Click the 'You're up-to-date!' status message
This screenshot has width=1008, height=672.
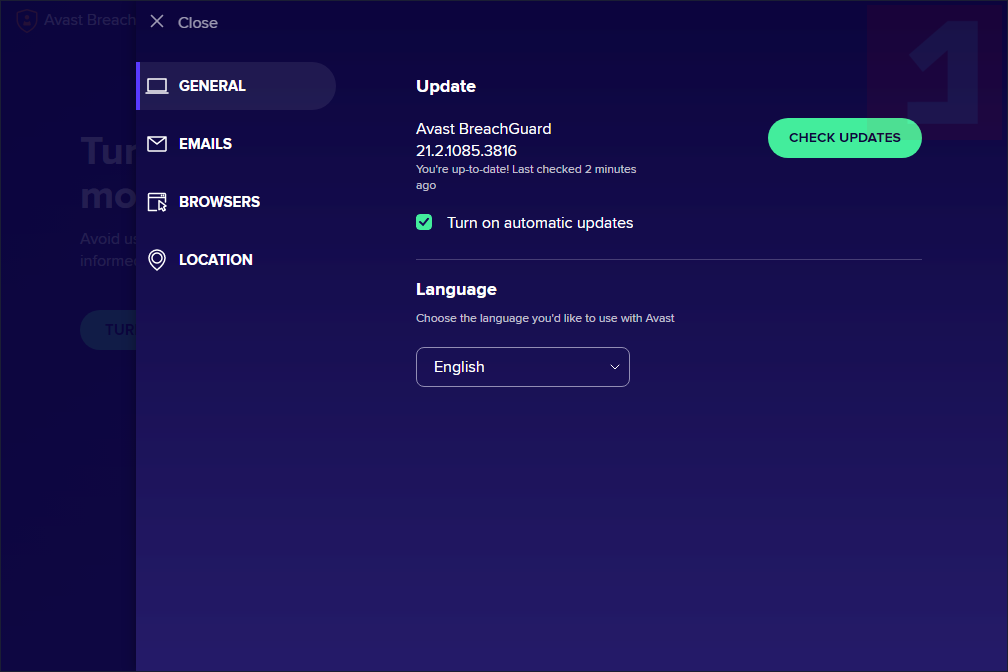coord(526,177)
